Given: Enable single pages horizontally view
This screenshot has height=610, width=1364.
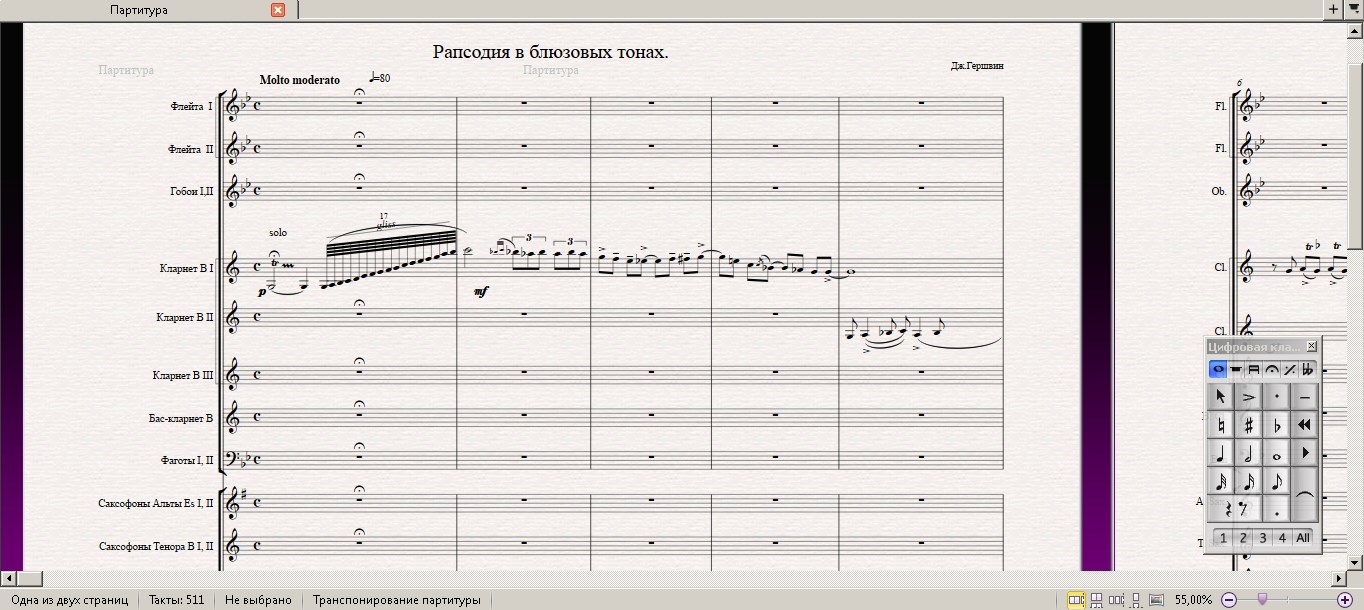Looking at the screenshot, I should 1116,600.
